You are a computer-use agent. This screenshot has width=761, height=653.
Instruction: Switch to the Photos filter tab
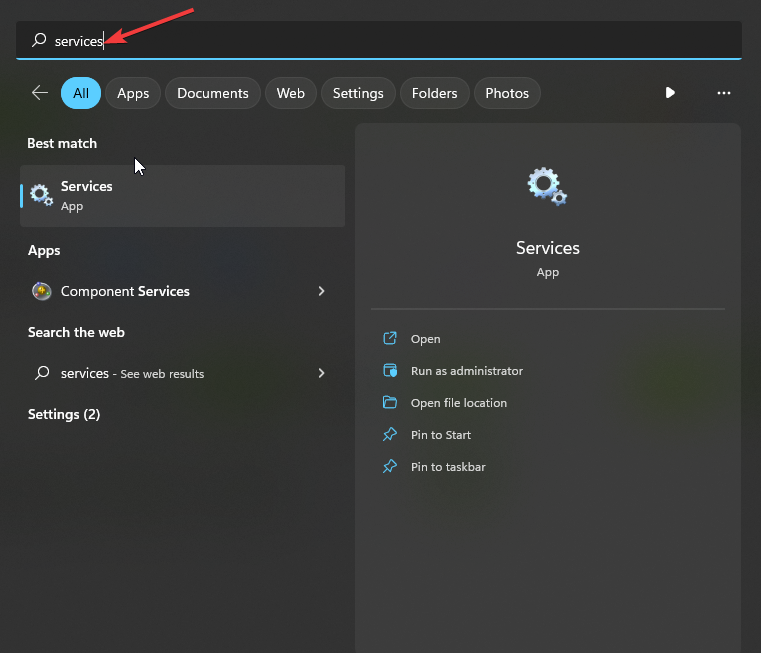(507, 93)
